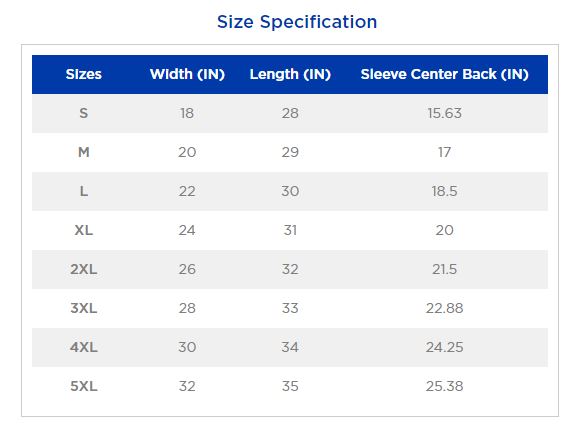
Task: Click the Length (IN) column header
Action: [290, 74]
